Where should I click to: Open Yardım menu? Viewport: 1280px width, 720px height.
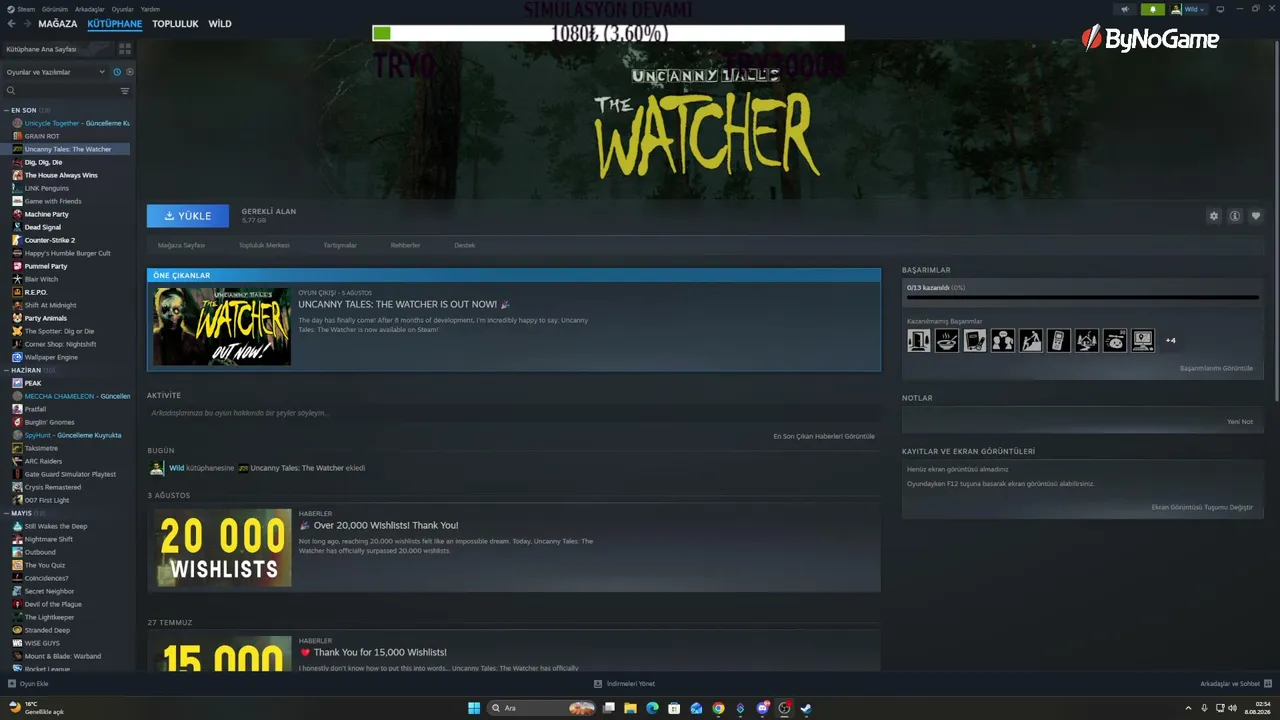[151, 9]
